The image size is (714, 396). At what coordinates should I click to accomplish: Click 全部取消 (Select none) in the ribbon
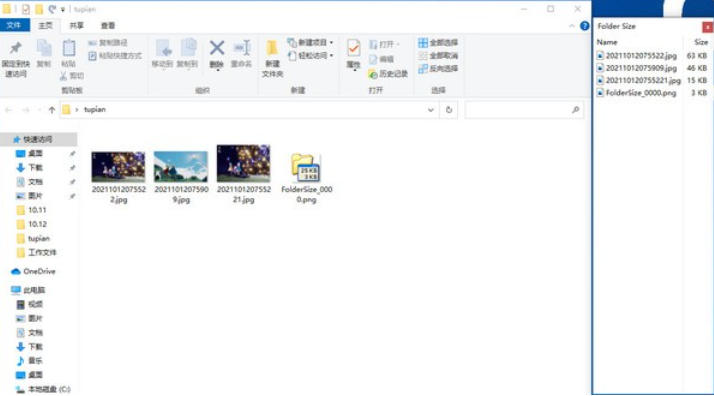coord(438,56)
